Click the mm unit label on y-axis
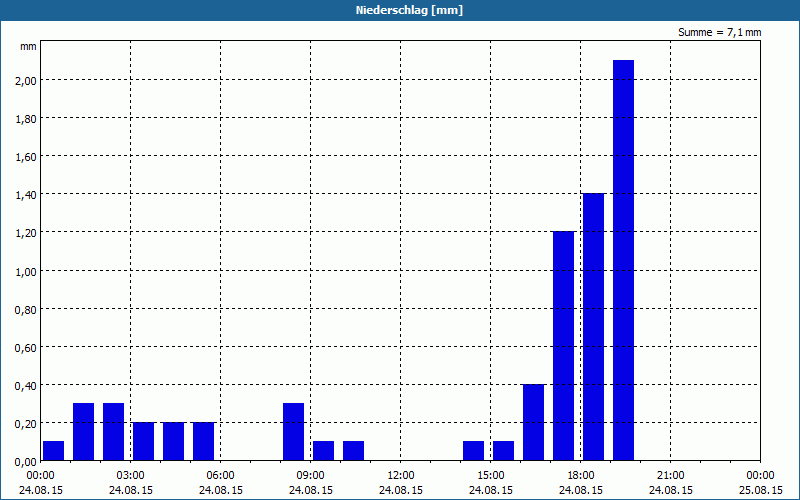The image size is (800, 500). pyautogui.click(x=28, y=46)
